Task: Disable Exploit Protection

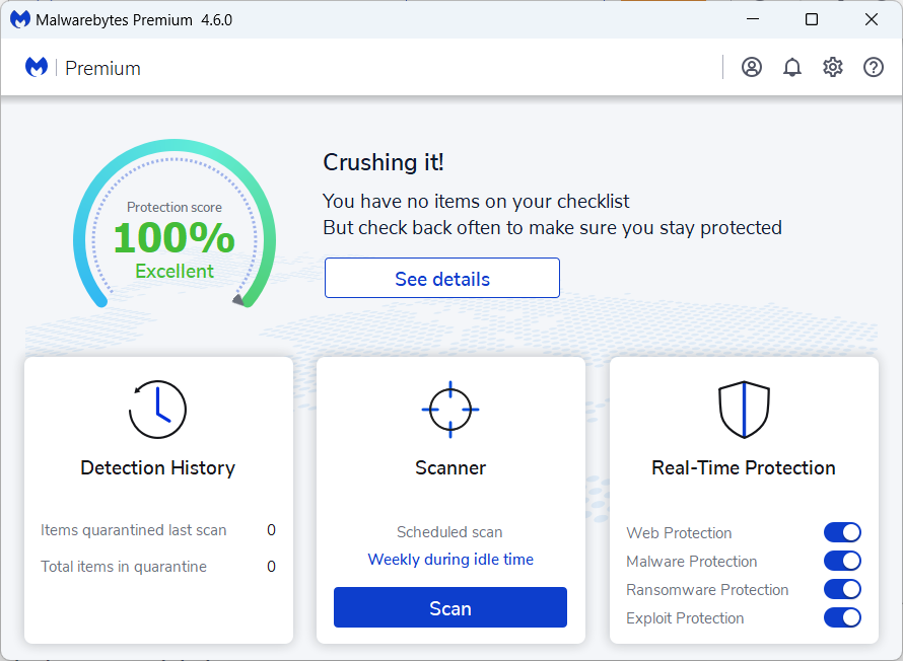Action: [x=843, y=618]
